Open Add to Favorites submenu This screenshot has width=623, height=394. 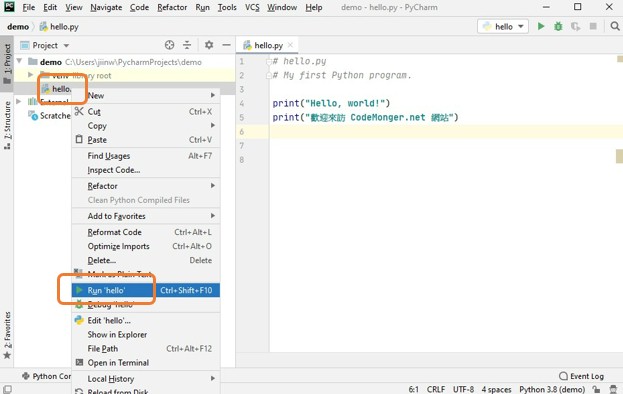[146, 216]
